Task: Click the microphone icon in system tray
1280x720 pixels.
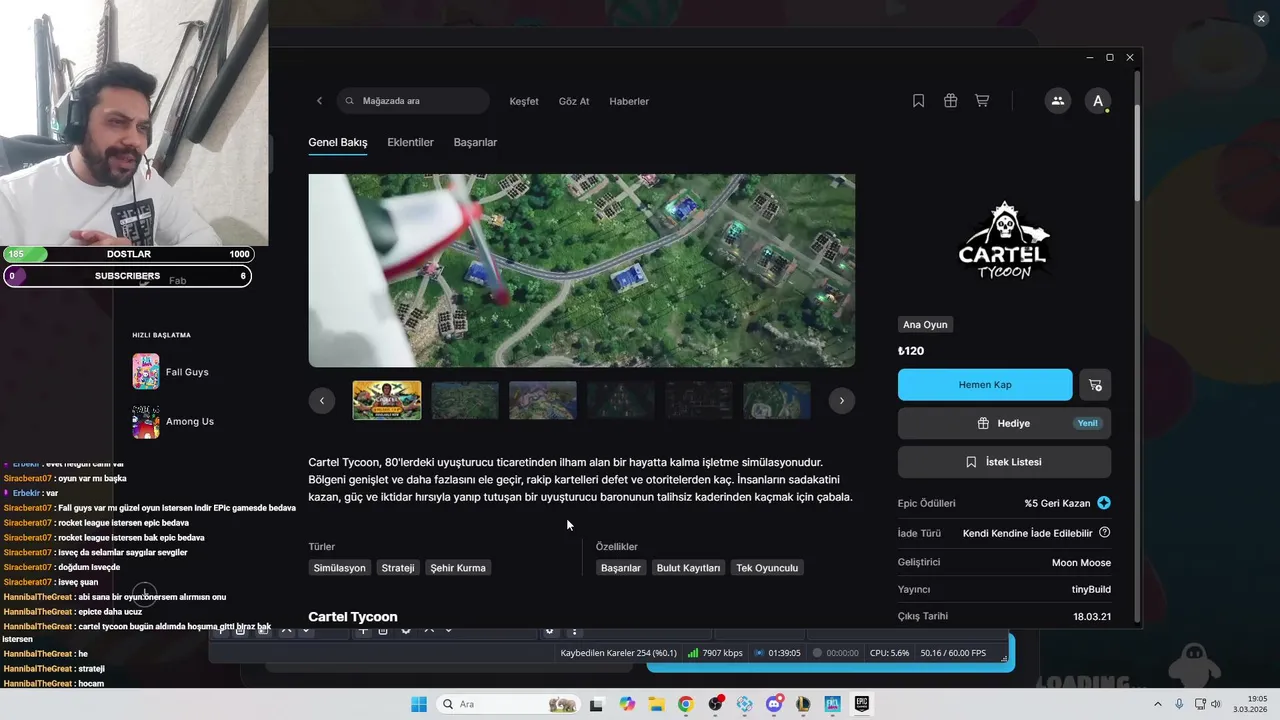Action: [x=1179, y=704]
